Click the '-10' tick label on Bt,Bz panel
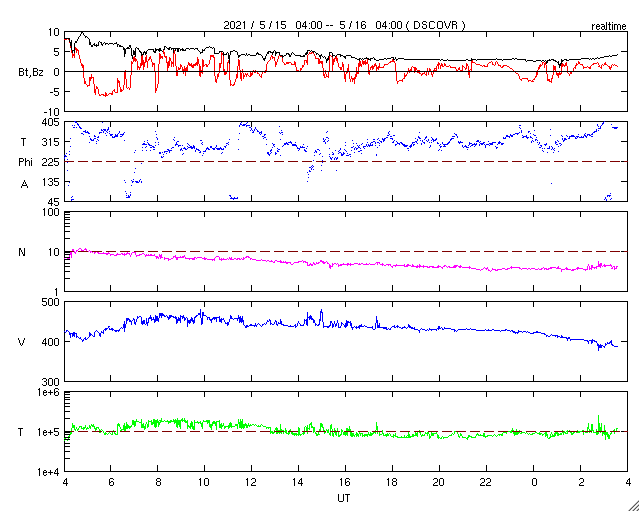The image size is (640, 512). [x=52, y=112]
